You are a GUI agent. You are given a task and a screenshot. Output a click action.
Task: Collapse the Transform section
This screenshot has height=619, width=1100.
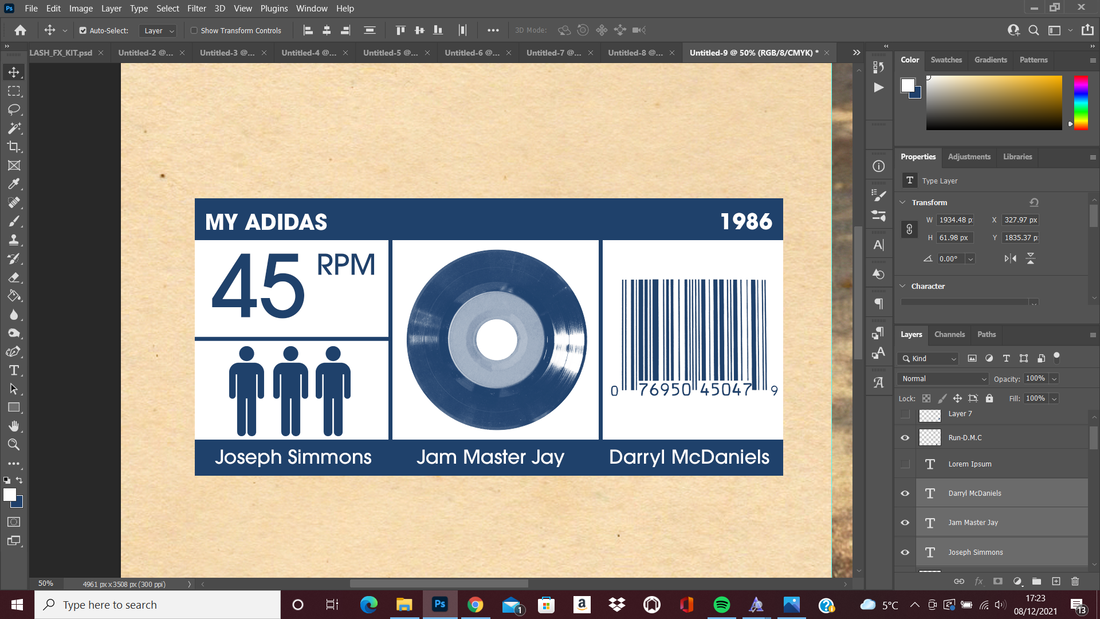point(903,202)
